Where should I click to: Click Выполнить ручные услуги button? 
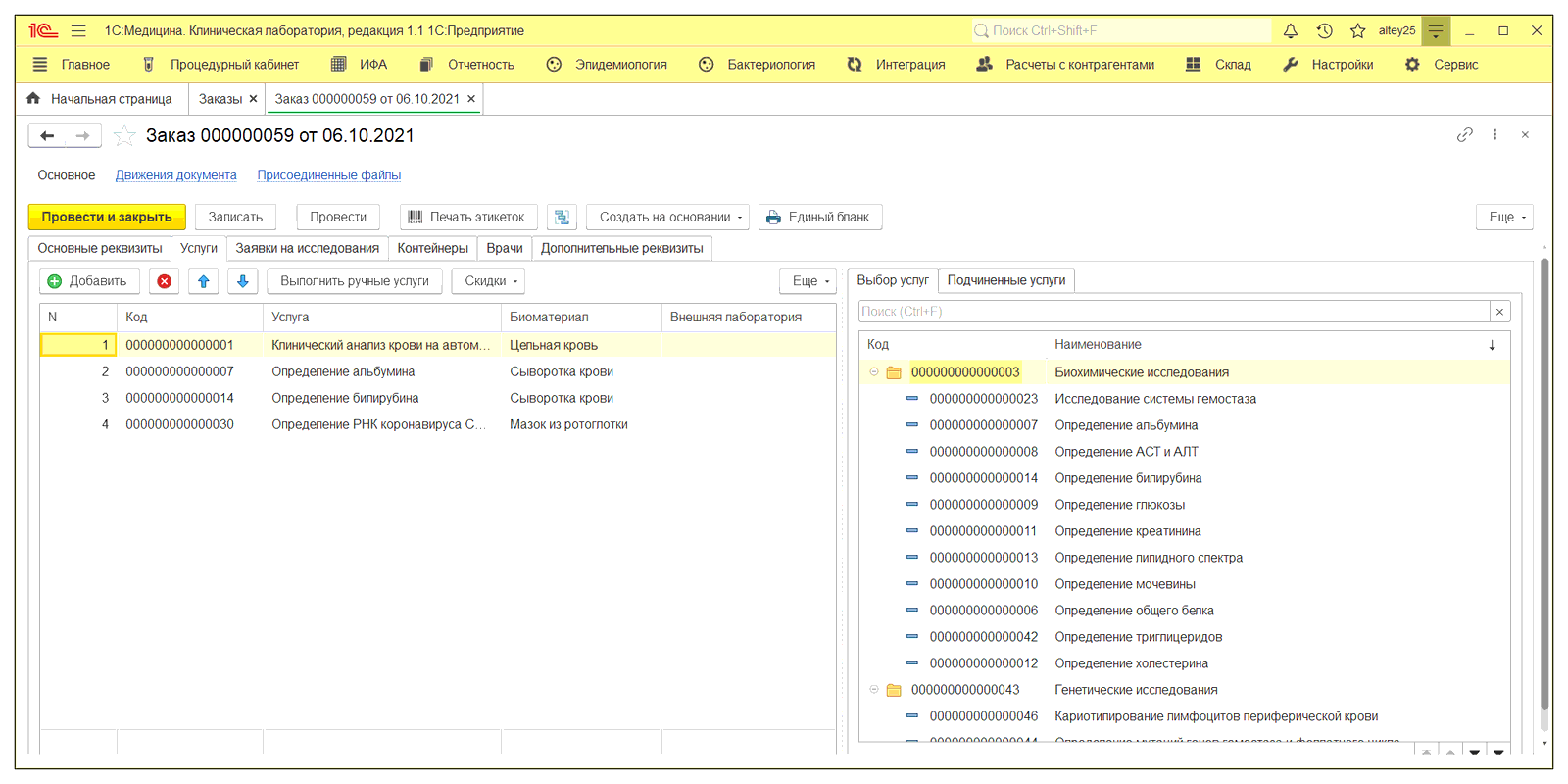[355, 281]
